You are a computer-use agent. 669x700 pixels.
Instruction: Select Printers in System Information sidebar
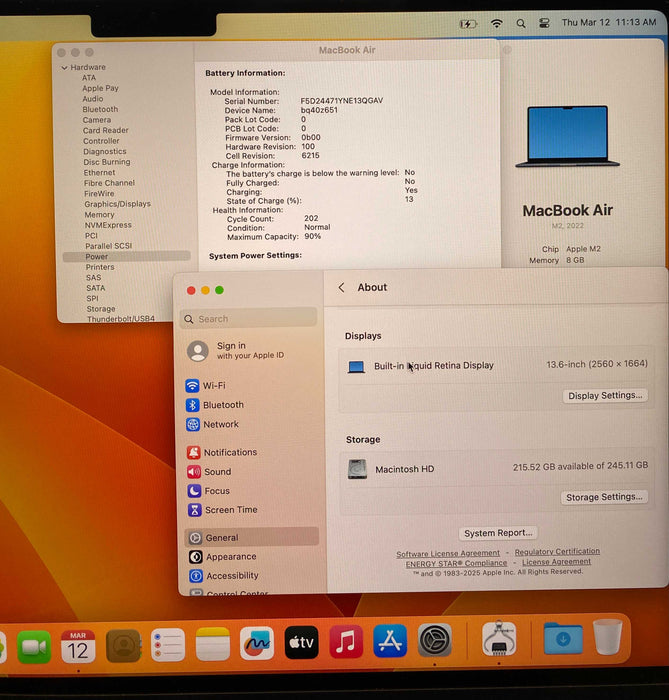[100, 267]
